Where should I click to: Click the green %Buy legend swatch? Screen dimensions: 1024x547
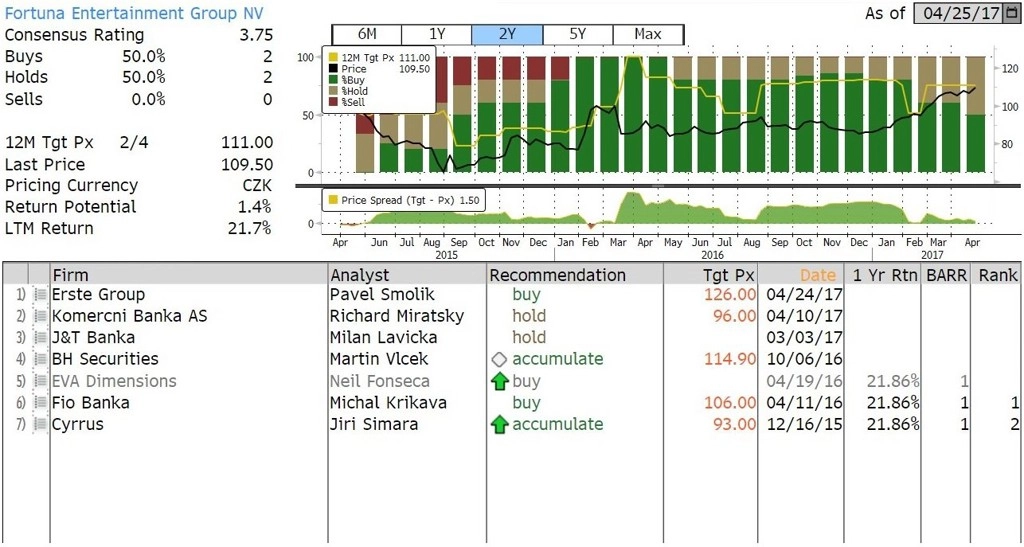pos(333,80)
